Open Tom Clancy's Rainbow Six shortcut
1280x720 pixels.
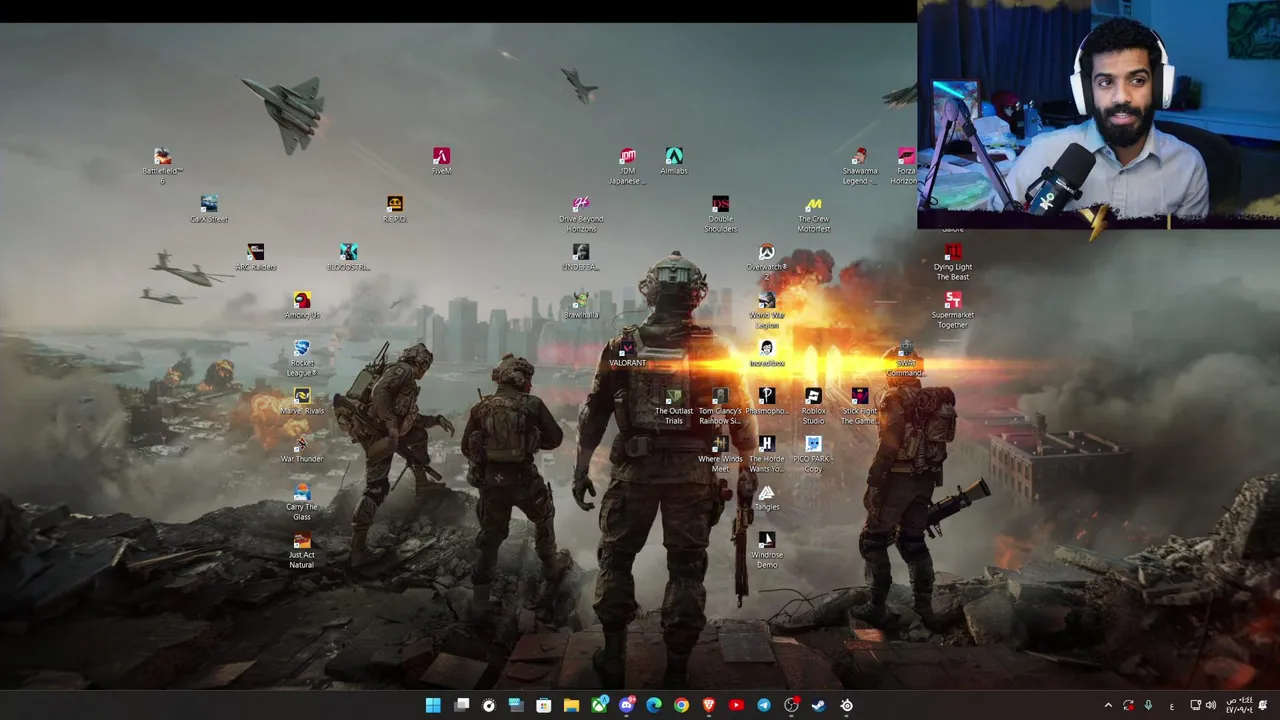(720, 406)
